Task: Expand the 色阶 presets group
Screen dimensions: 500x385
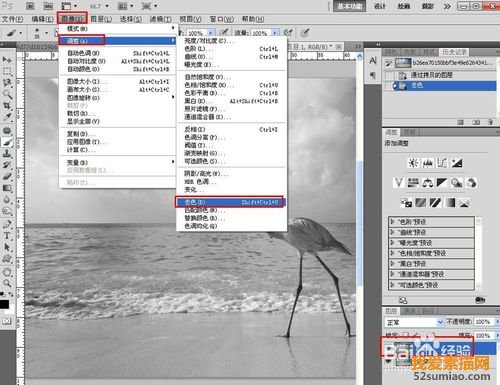Action: (x=392, y=222)
